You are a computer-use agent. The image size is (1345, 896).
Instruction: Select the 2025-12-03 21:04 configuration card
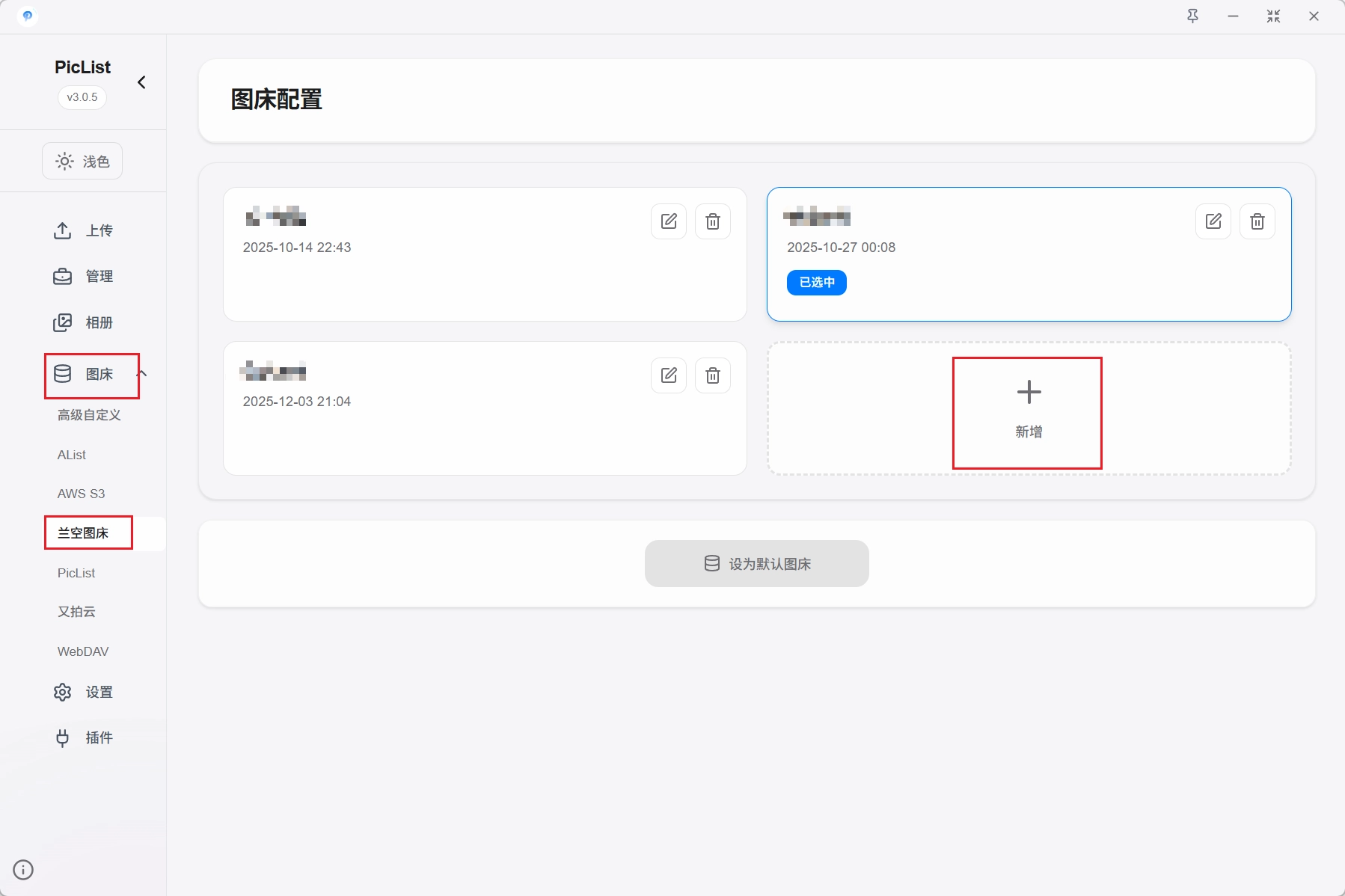449,434
